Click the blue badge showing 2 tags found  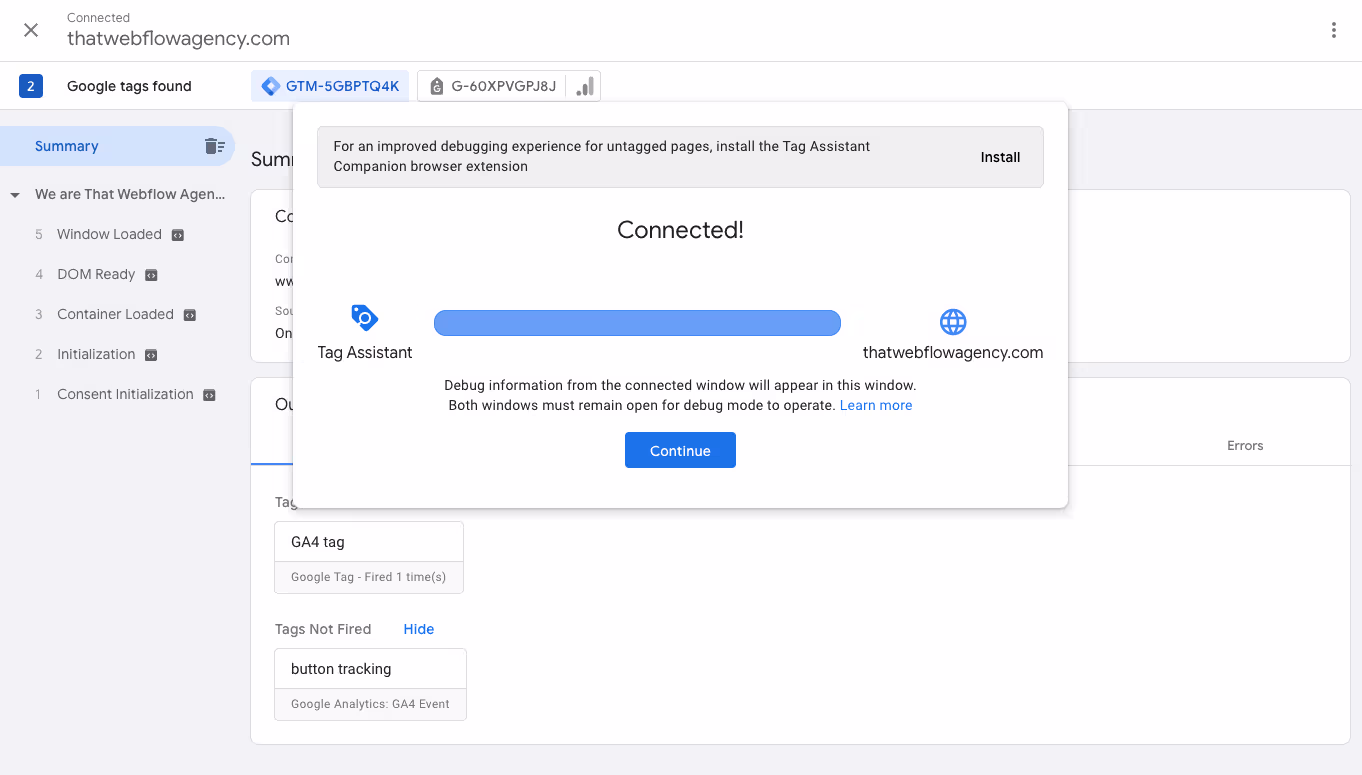pos(31,86)
